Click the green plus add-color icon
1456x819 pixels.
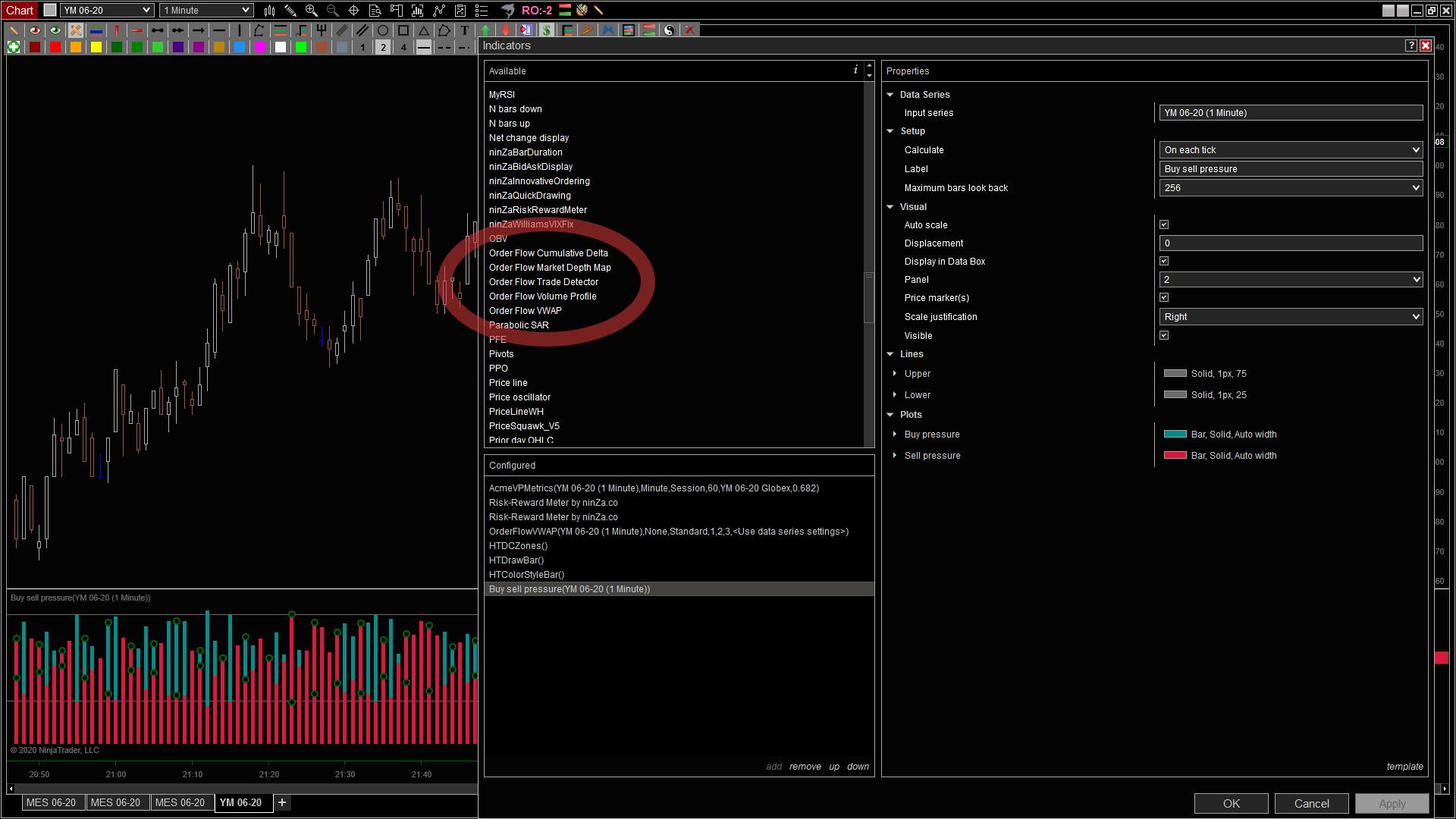click(14, 47)
